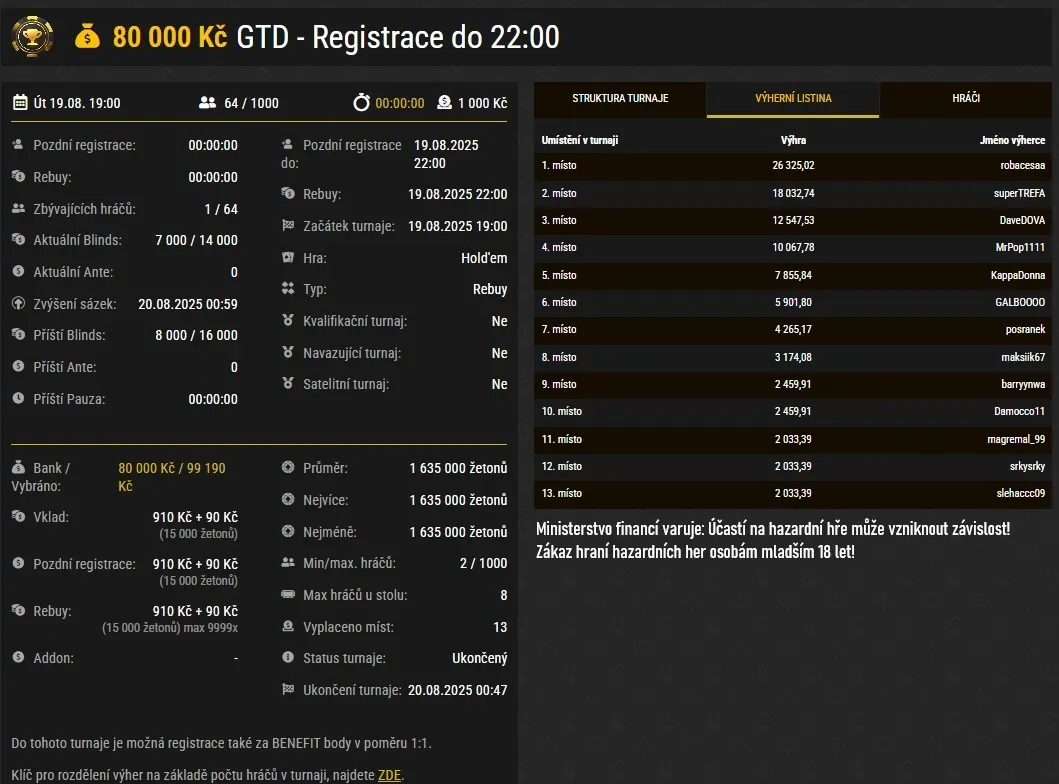Screen dimensions: 1059x784
Task: Click the flag icon beside Začátek turnaje
Action: (x=288, y=226)
